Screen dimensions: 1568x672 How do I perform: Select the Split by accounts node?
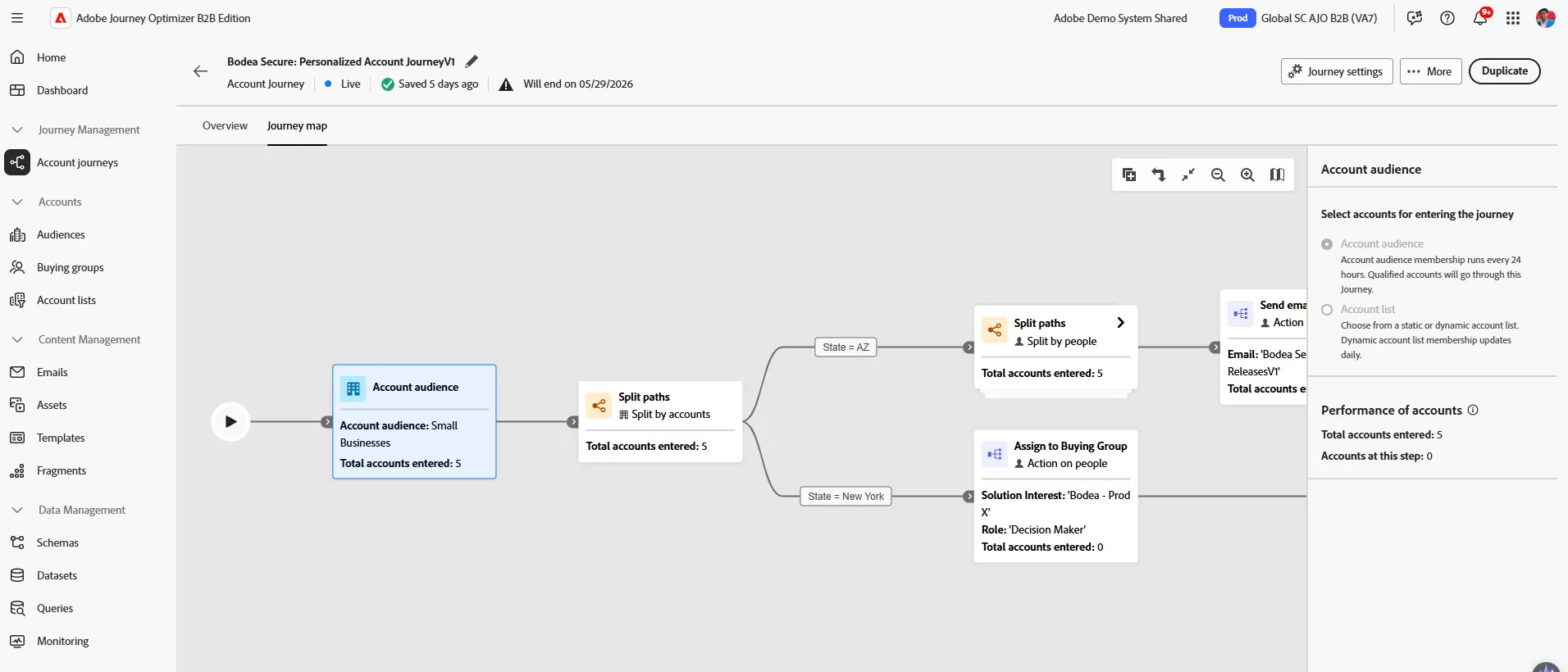(x=660, y=421)
